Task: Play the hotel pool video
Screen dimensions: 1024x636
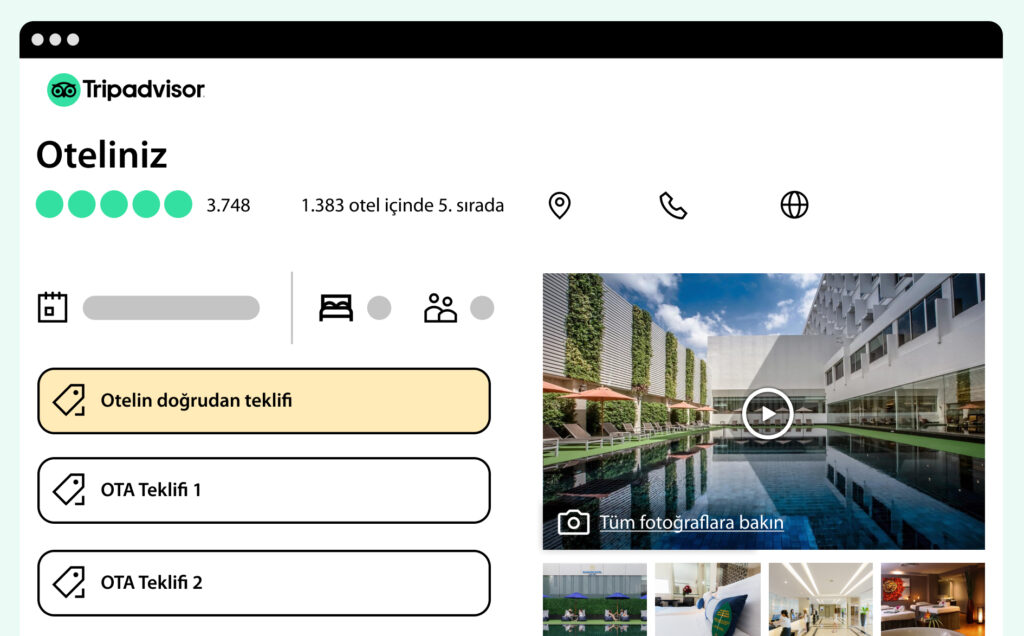Action: click(767, 413)
